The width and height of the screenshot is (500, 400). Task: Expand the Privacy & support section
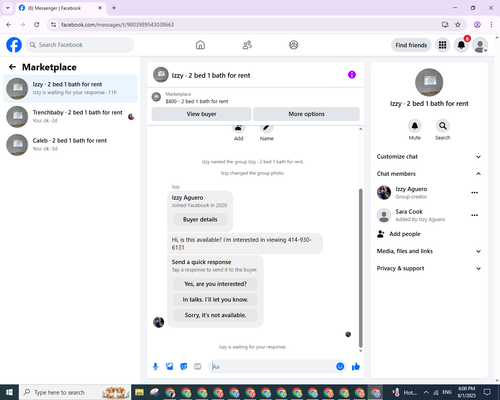tap(429, 268)
